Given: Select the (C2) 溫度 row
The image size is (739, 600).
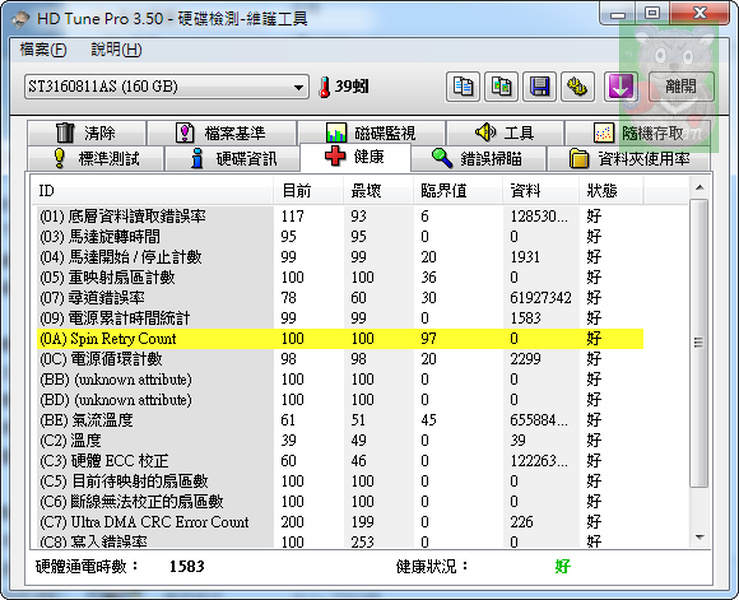Looking at the screenshot, I should [x=340, y=441].
